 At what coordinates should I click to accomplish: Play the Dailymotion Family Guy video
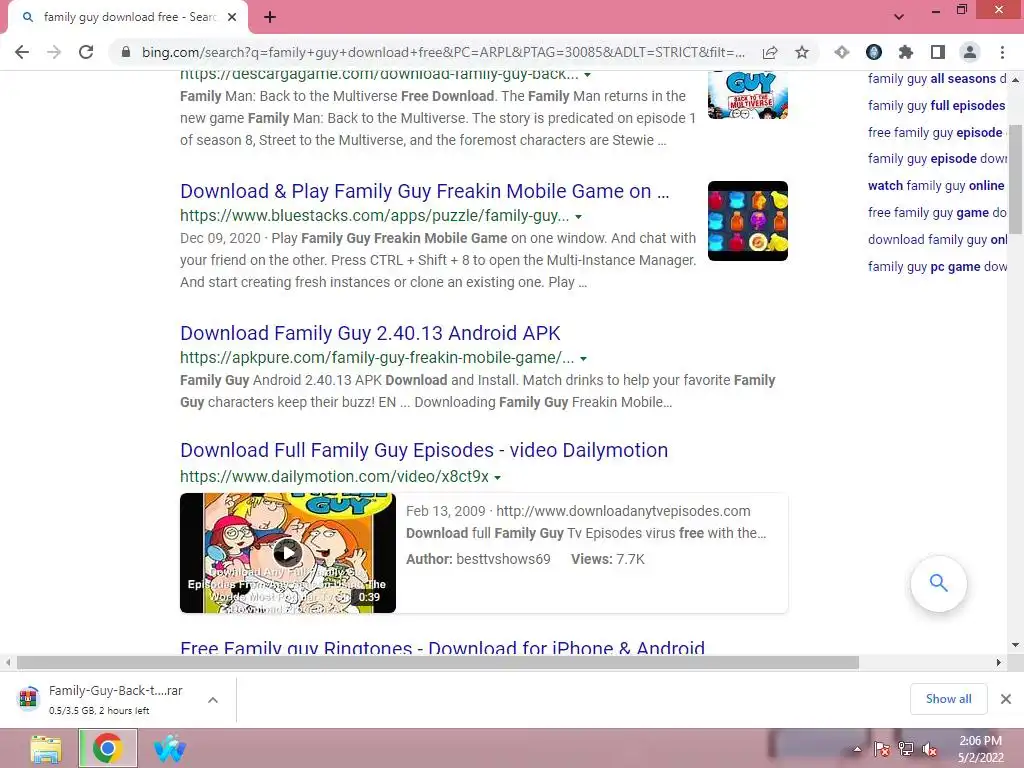tap(287, 552)
